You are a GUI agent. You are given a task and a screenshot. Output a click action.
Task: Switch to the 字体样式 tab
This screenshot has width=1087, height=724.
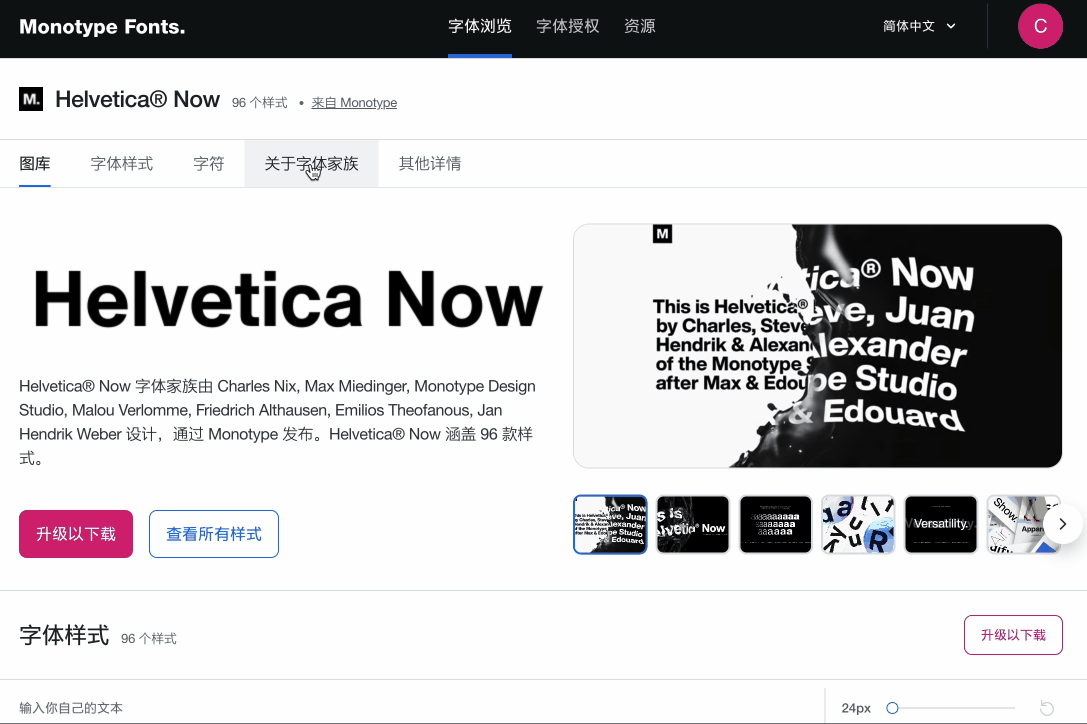point(122,164)
